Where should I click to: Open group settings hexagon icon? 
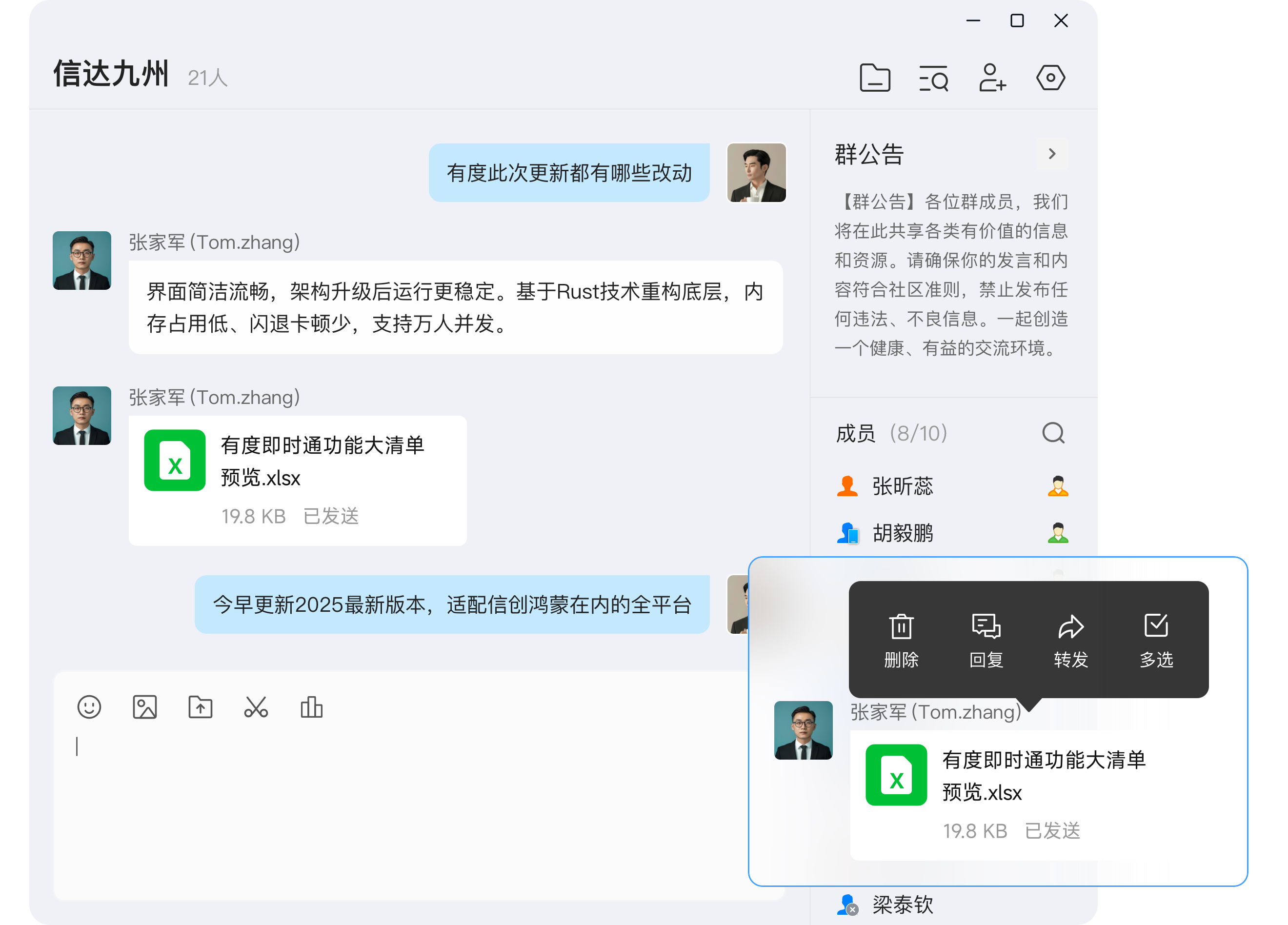(x=1050, y=78)
